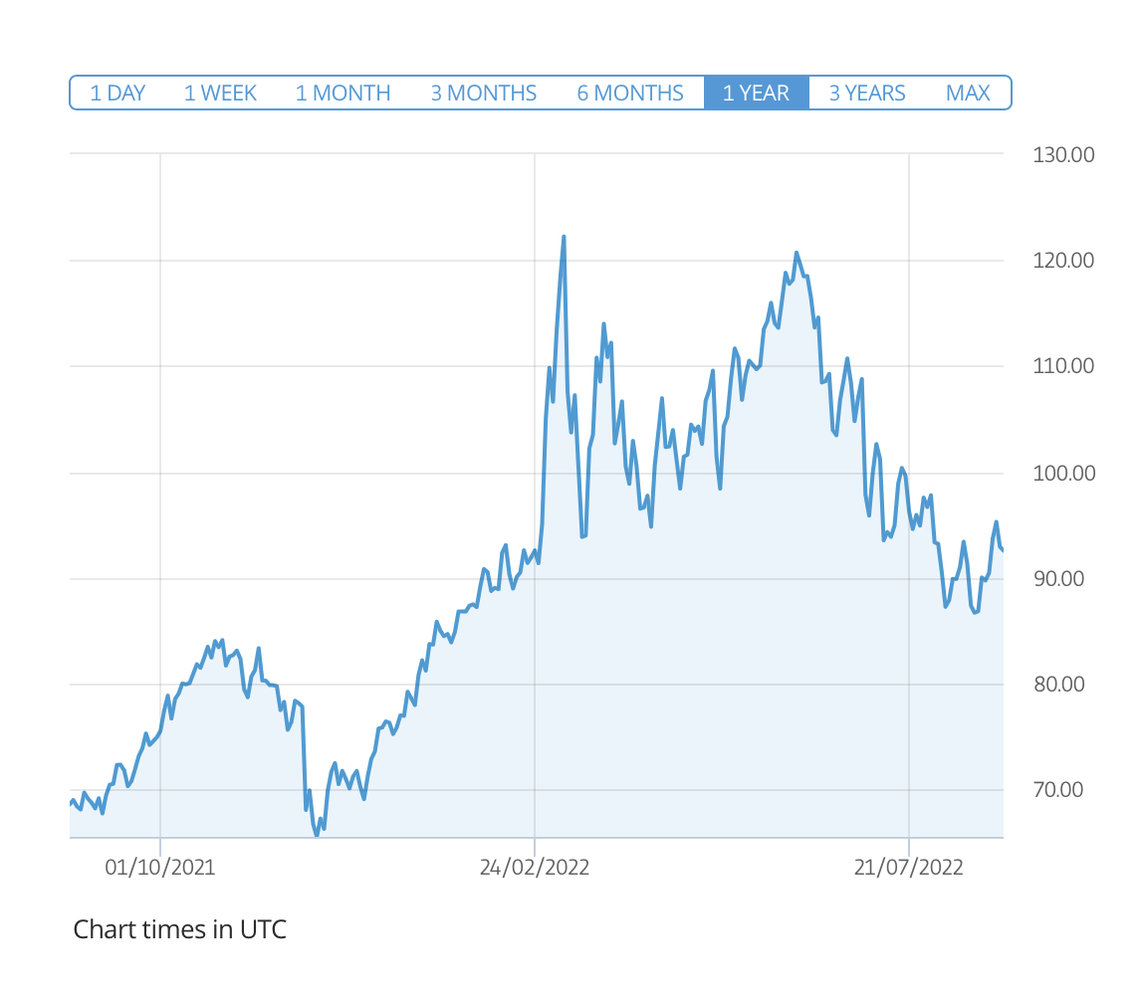
Task: Click the 24/02/2022 date axis label
Action: pyautogui.click(x=534, y=867)
